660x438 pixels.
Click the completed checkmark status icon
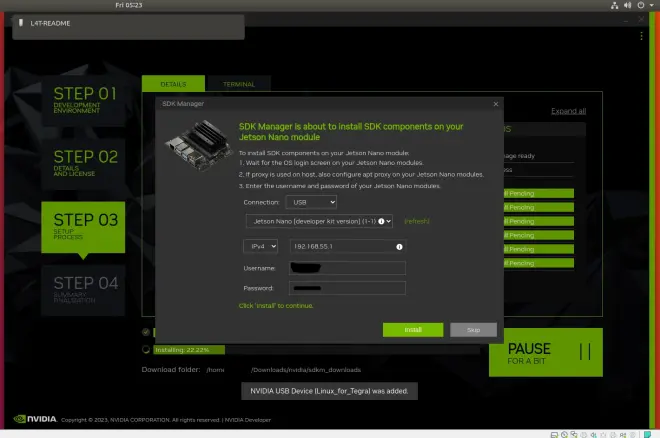146,332
